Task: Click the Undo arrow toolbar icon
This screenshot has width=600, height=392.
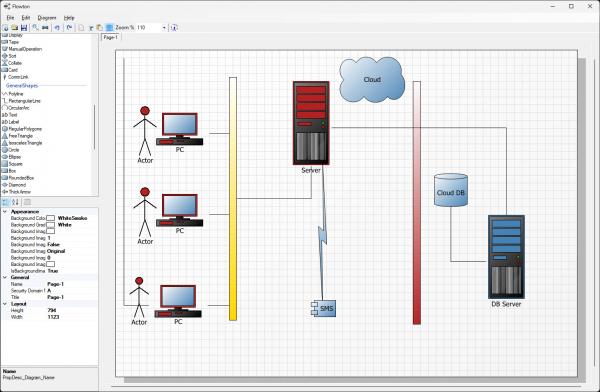Action: click(x=57, y=28)
